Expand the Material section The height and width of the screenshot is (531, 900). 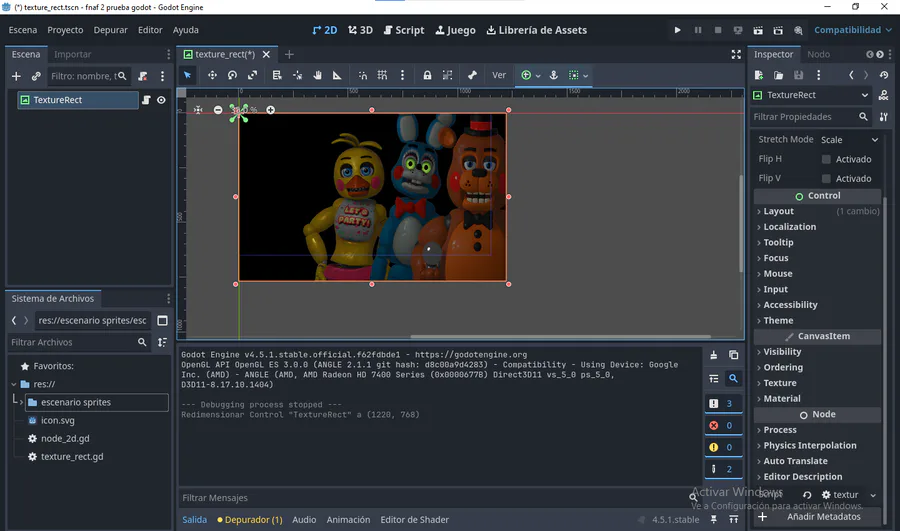click(817, 398)
